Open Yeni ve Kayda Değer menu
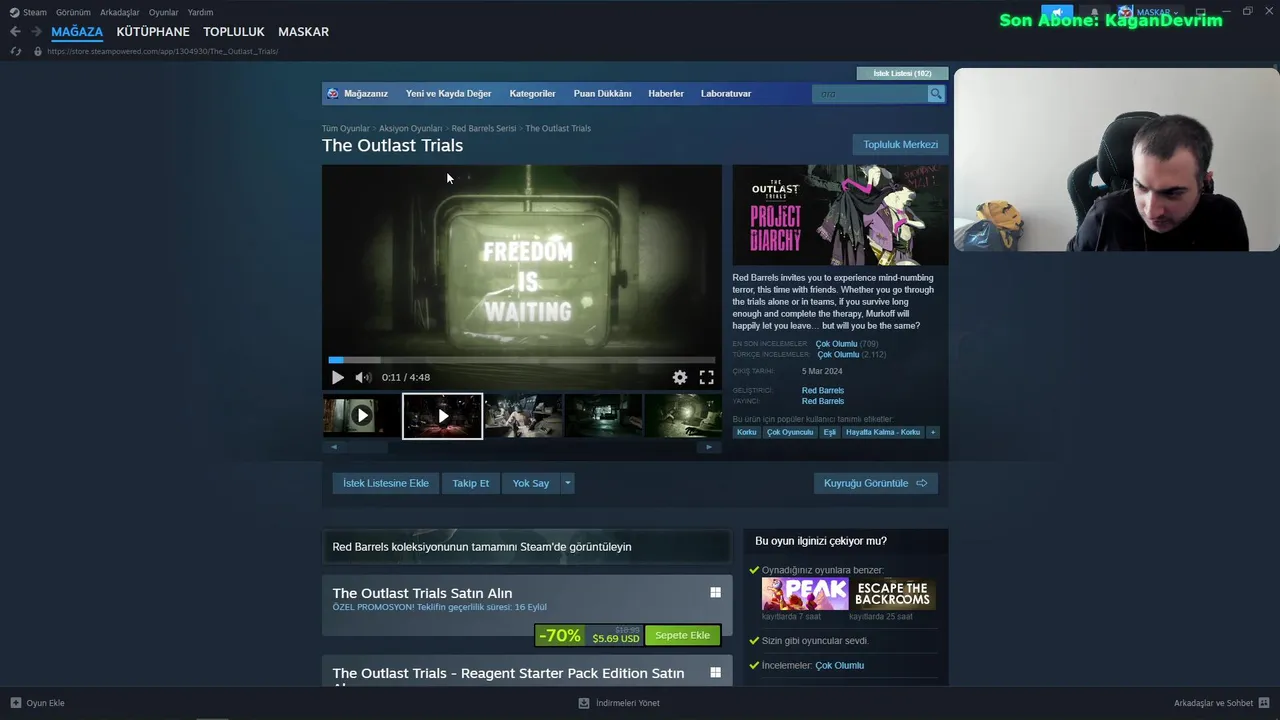The height and width of the screenshot is (720, 1280). pos(448,93)
